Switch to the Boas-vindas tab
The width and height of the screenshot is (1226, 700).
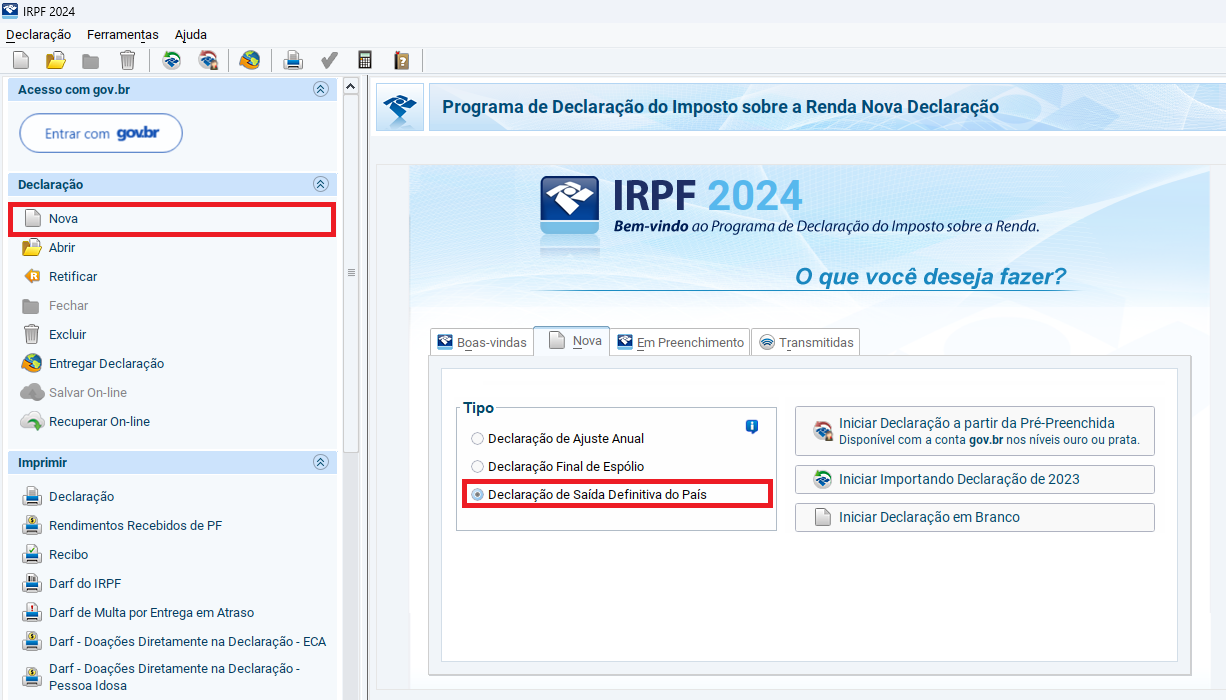482,342
